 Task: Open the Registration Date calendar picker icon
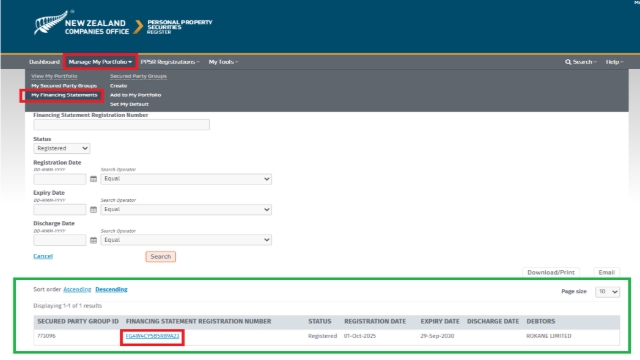point(93,179)
